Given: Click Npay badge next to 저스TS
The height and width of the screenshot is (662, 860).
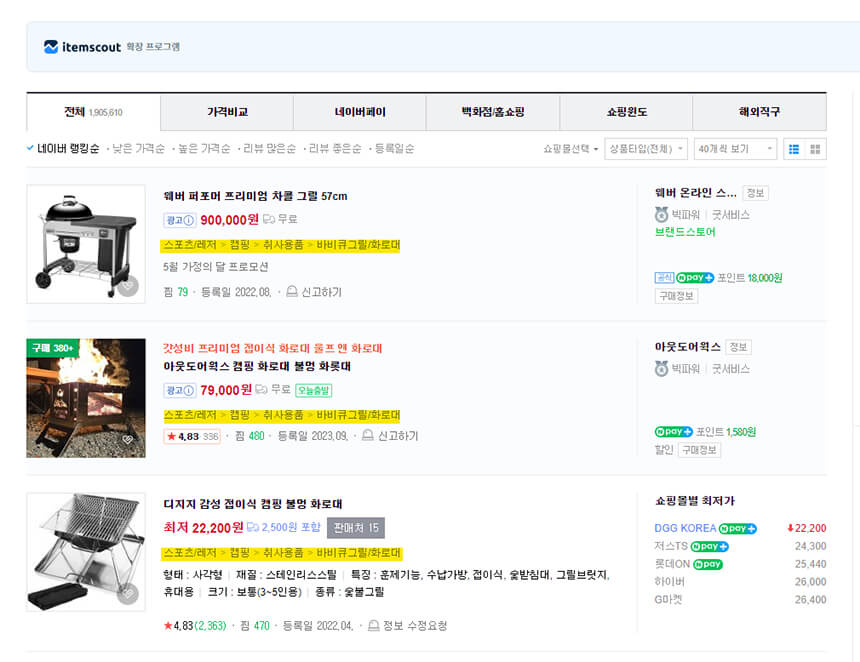Looking at the screenshot, I should [x=709, y=546].
